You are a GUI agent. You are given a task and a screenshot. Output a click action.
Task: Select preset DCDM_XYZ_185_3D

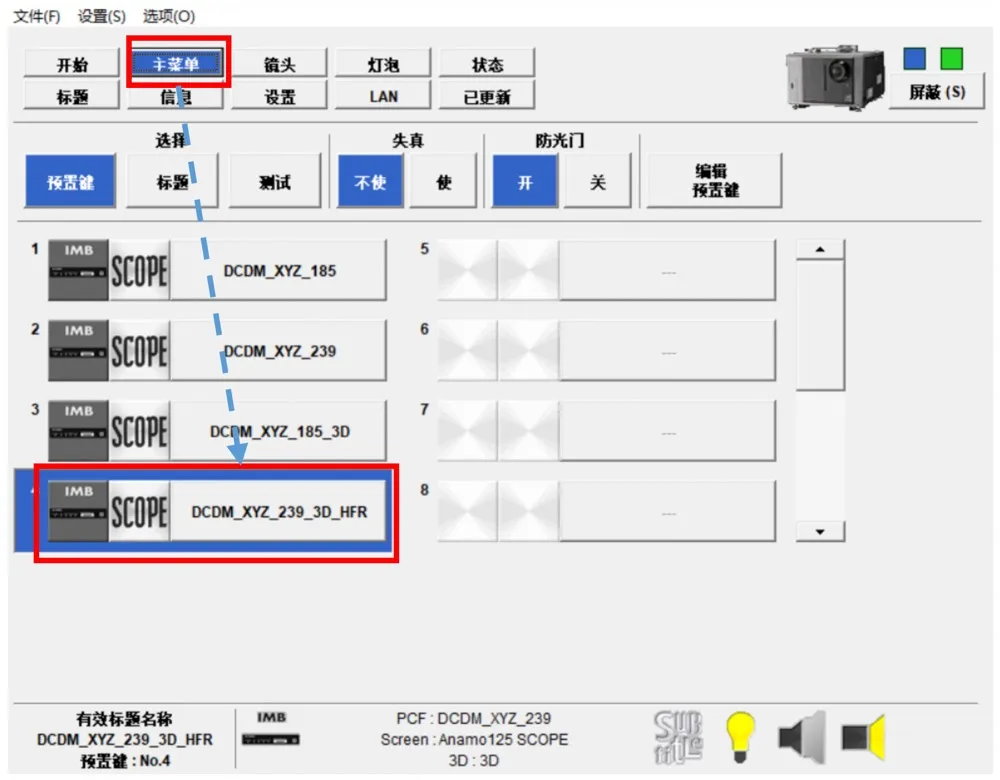click(x=279, y=432)
